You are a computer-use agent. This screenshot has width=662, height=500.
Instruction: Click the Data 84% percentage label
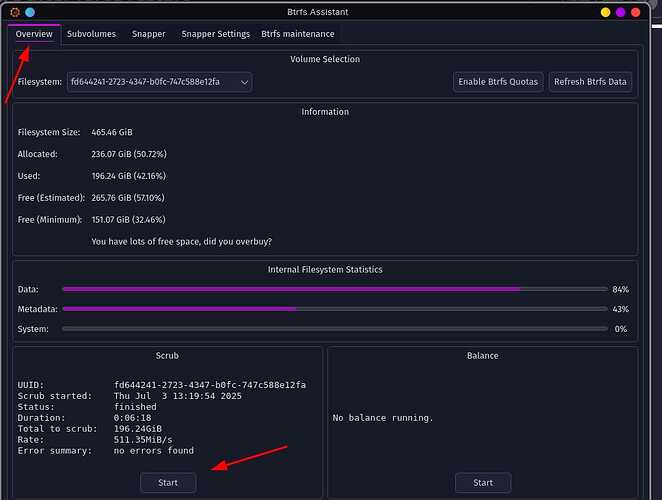tap(621, 290)
